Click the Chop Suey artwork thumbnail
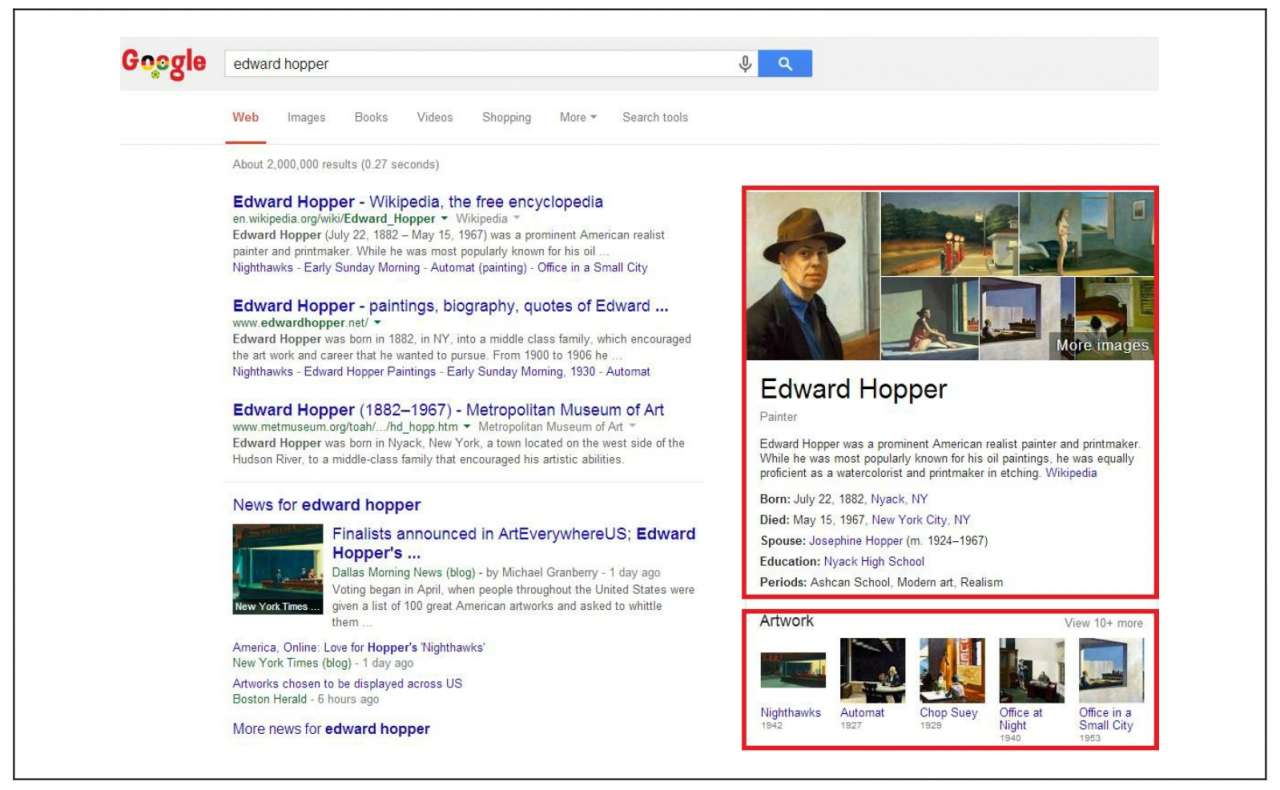Screen dimensions: 1280x790 (952, 670)
